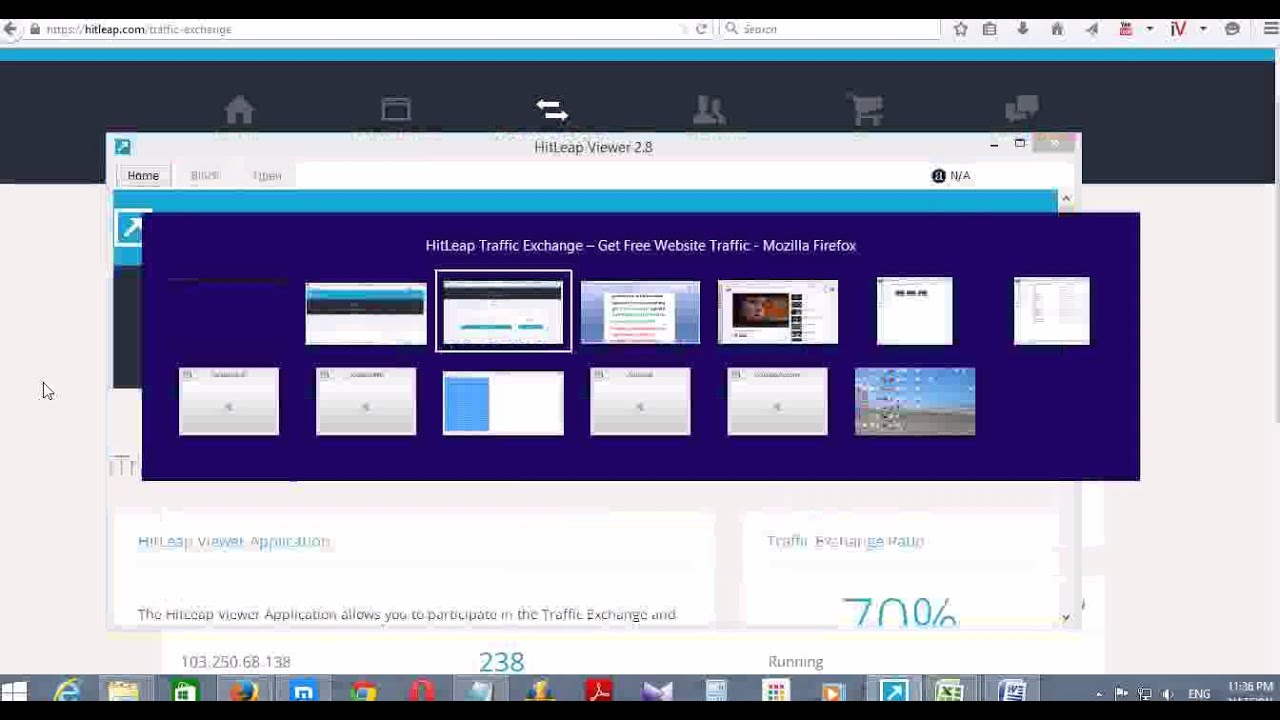This screenshot has width=1280, height=720.
Task: Click the Firefox home toolbar icon
Action: pos(1057,29)
